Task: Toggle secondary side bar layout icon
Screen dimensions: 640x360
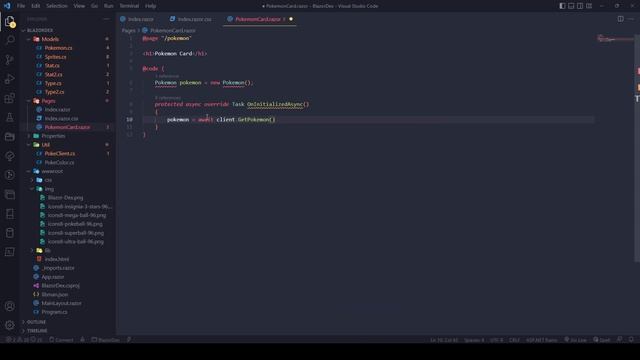Action: (580, 6)
